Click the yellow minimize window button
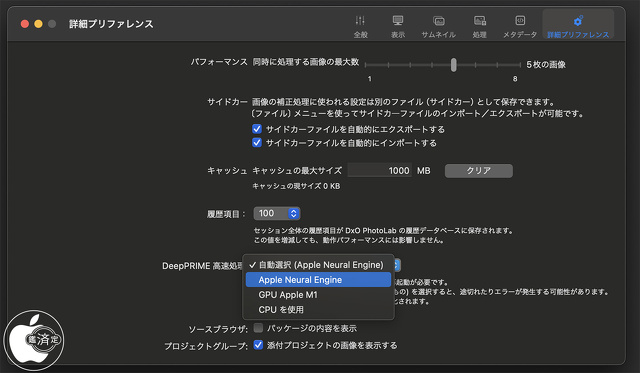 pos(38,24)
